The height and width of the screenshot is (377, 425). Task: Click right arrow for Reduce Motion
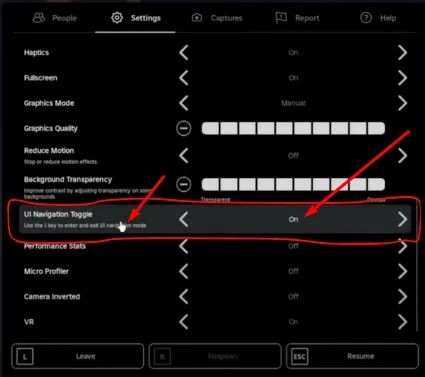tap(402, 156)
